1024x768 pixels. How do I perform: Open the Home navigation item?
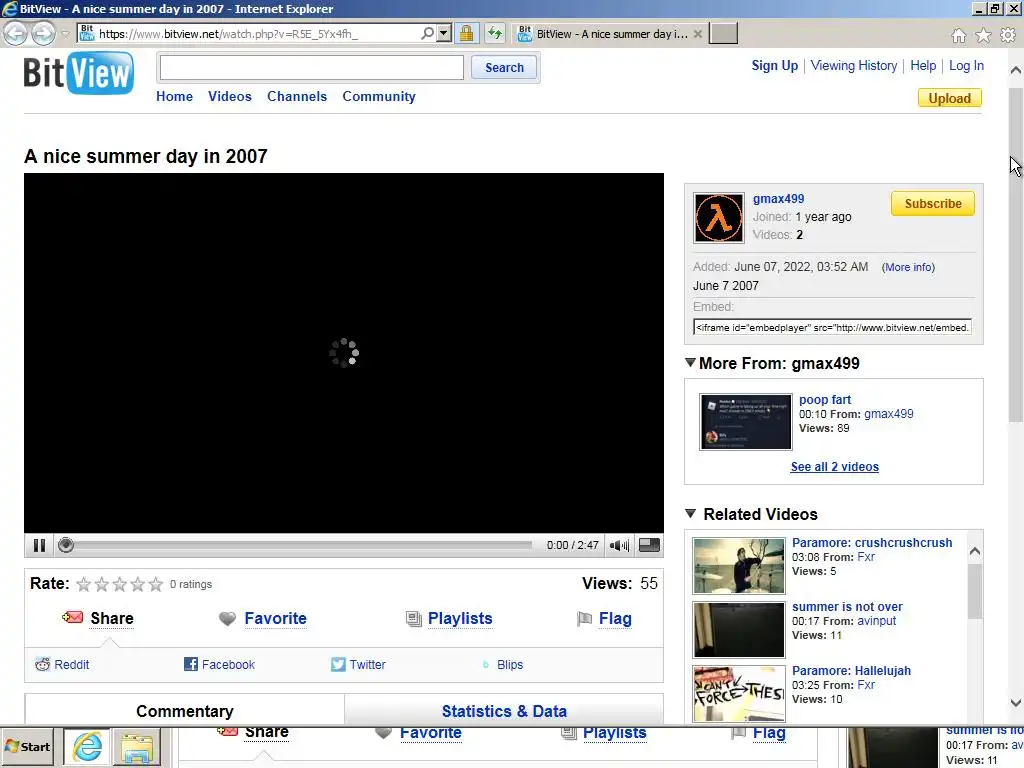pyautogui.click(x=174, y=96)
